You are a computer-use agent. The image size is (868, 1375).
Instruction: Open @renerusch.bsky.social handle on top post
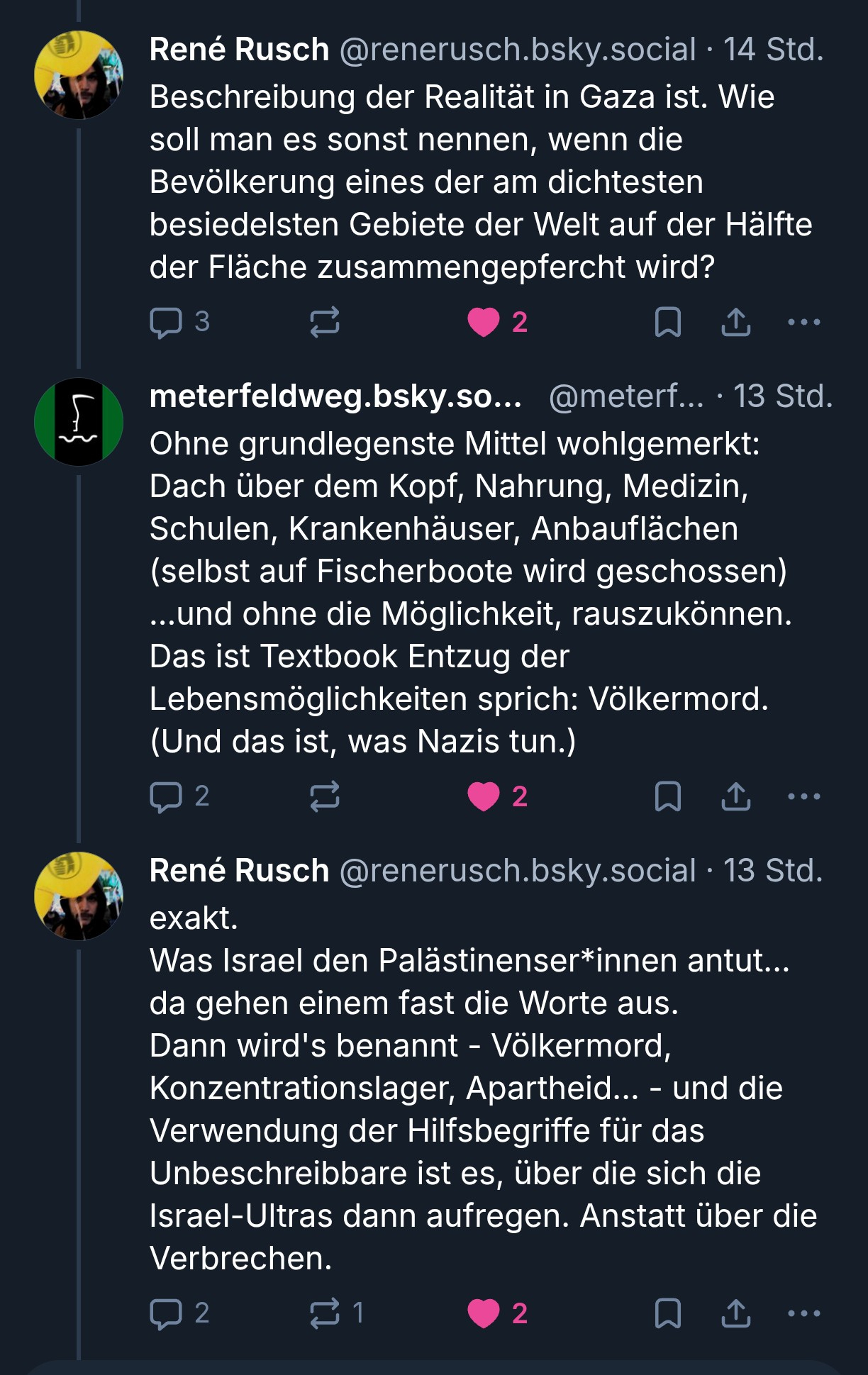click(518, 50)
